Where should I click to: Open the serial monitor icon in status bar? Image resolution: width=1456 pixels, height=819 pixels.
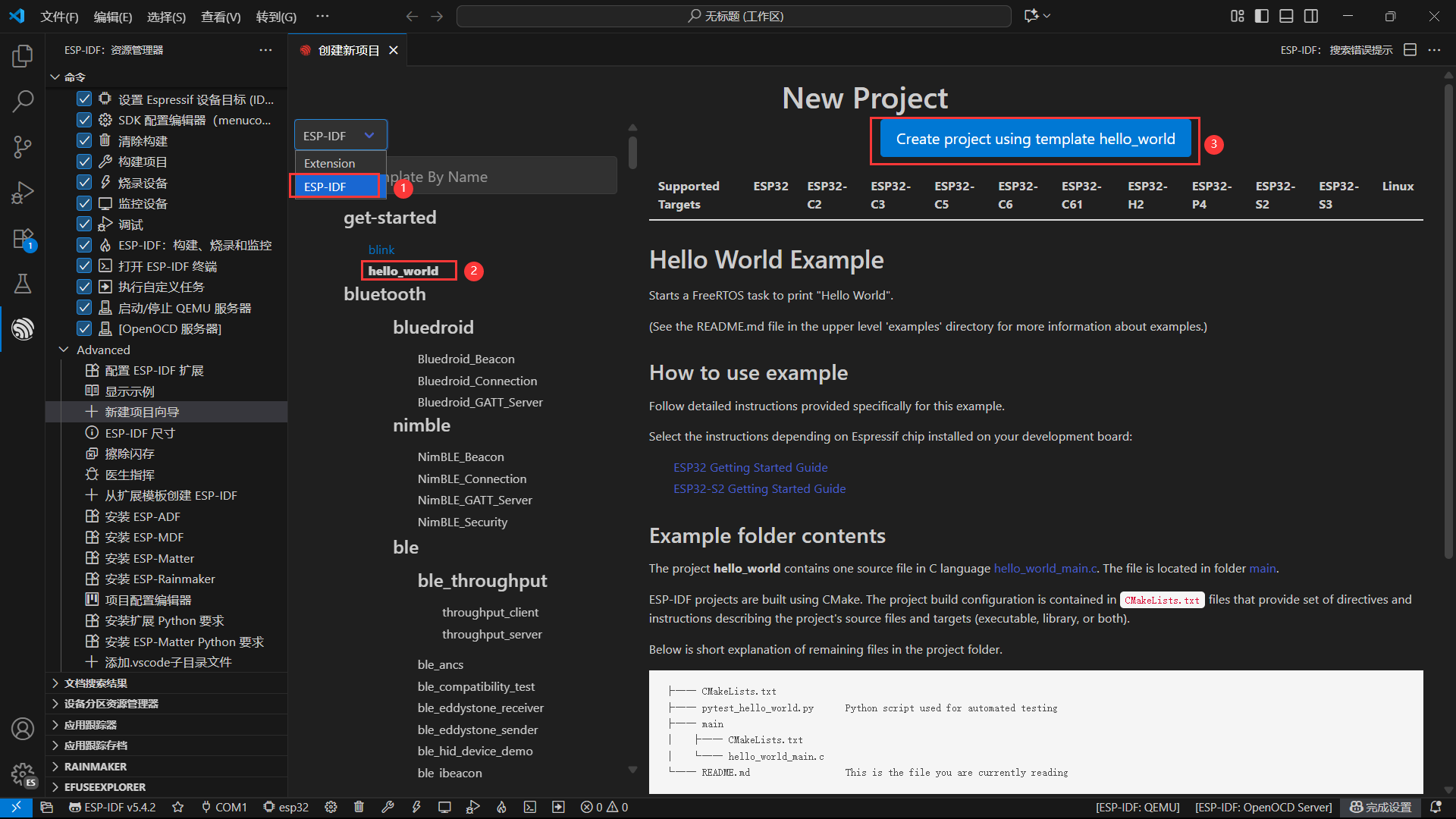click(x=445, y=807)
